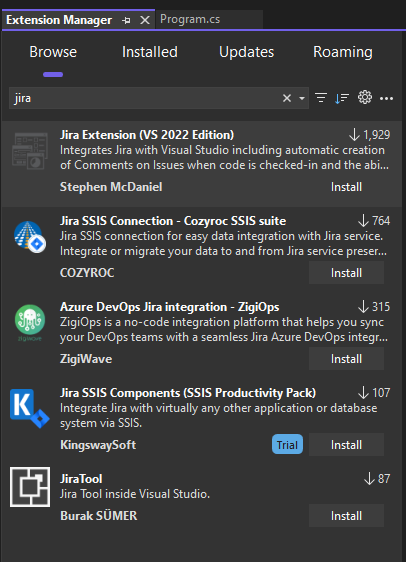This screenshot has width=406, height=562.
Task: Switch to the Installed tab
Action: [x=150, y=52]
